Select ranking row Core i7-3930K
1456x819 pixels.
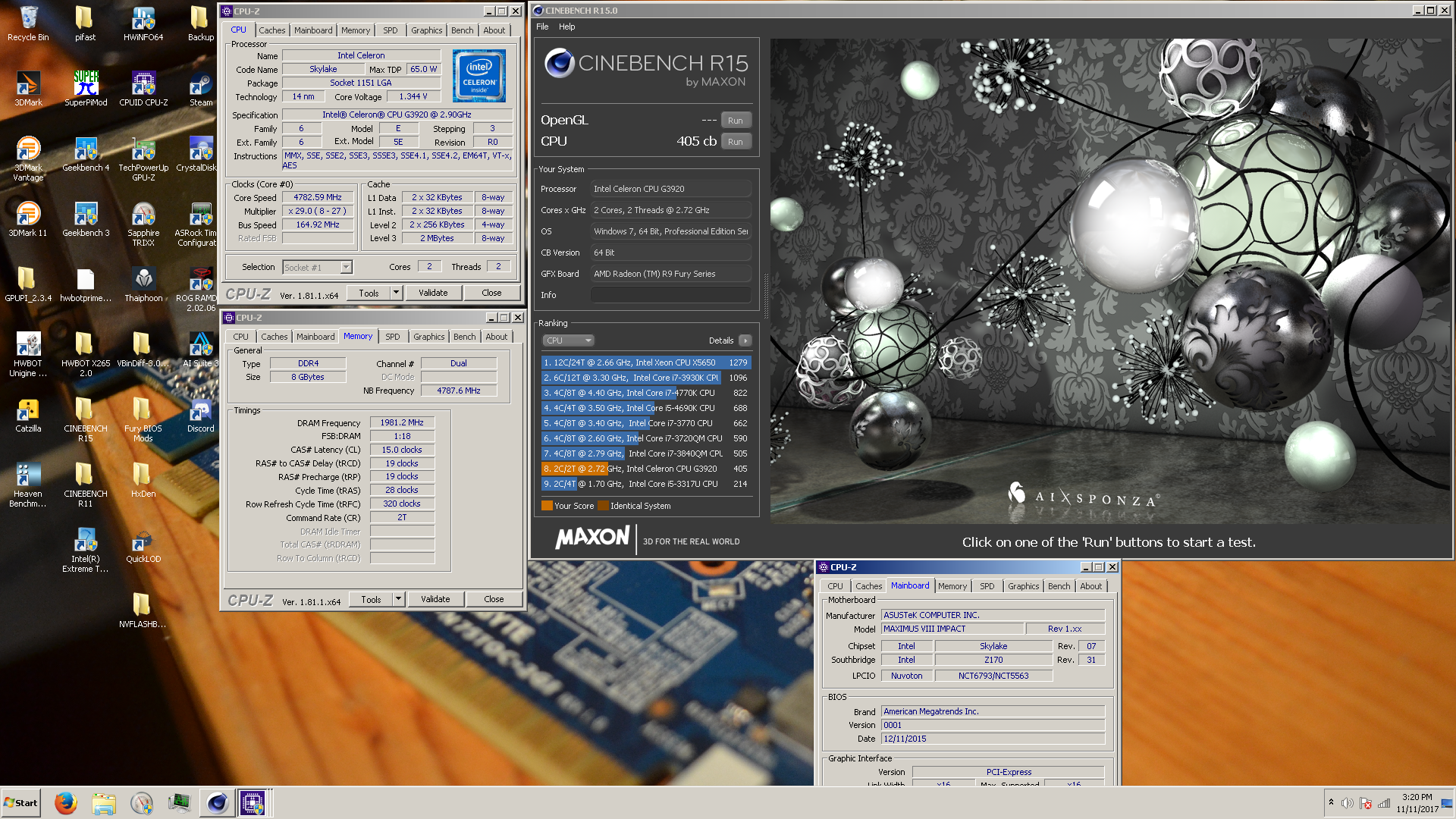coord(646,378)
